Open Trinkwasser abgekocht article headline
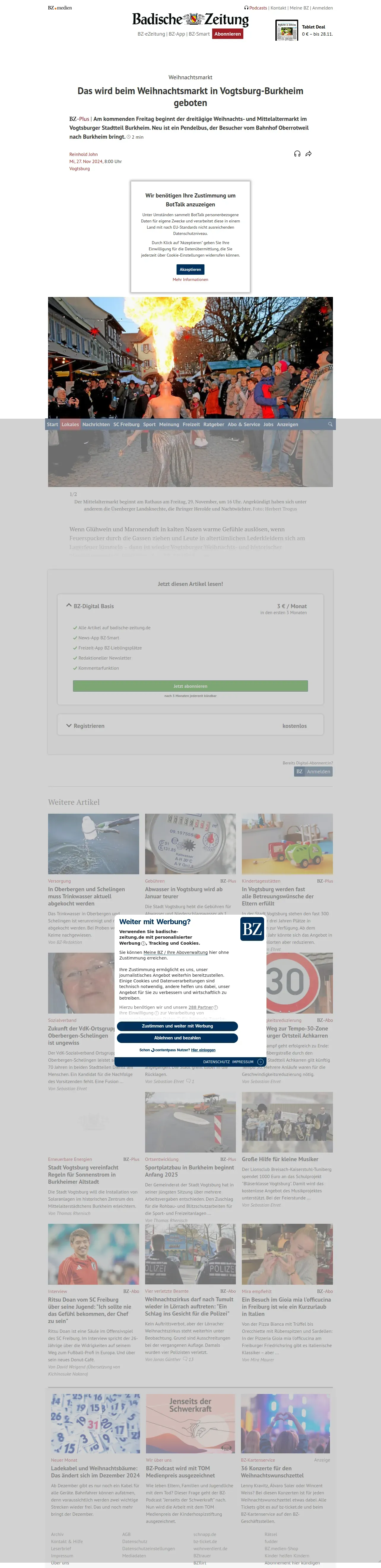This screenshot has width=381, height=1568. tap(86, 896)
